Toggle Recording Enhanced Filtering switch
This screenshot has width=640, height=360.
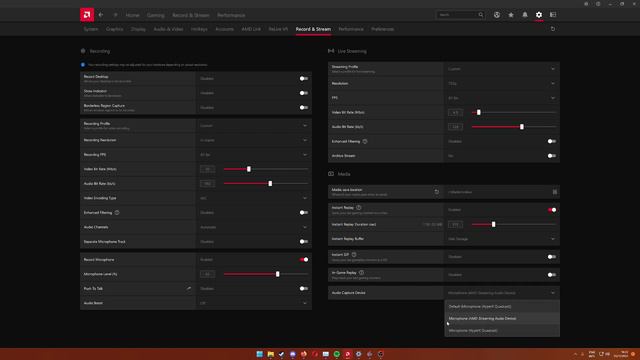tap(304, 213)
